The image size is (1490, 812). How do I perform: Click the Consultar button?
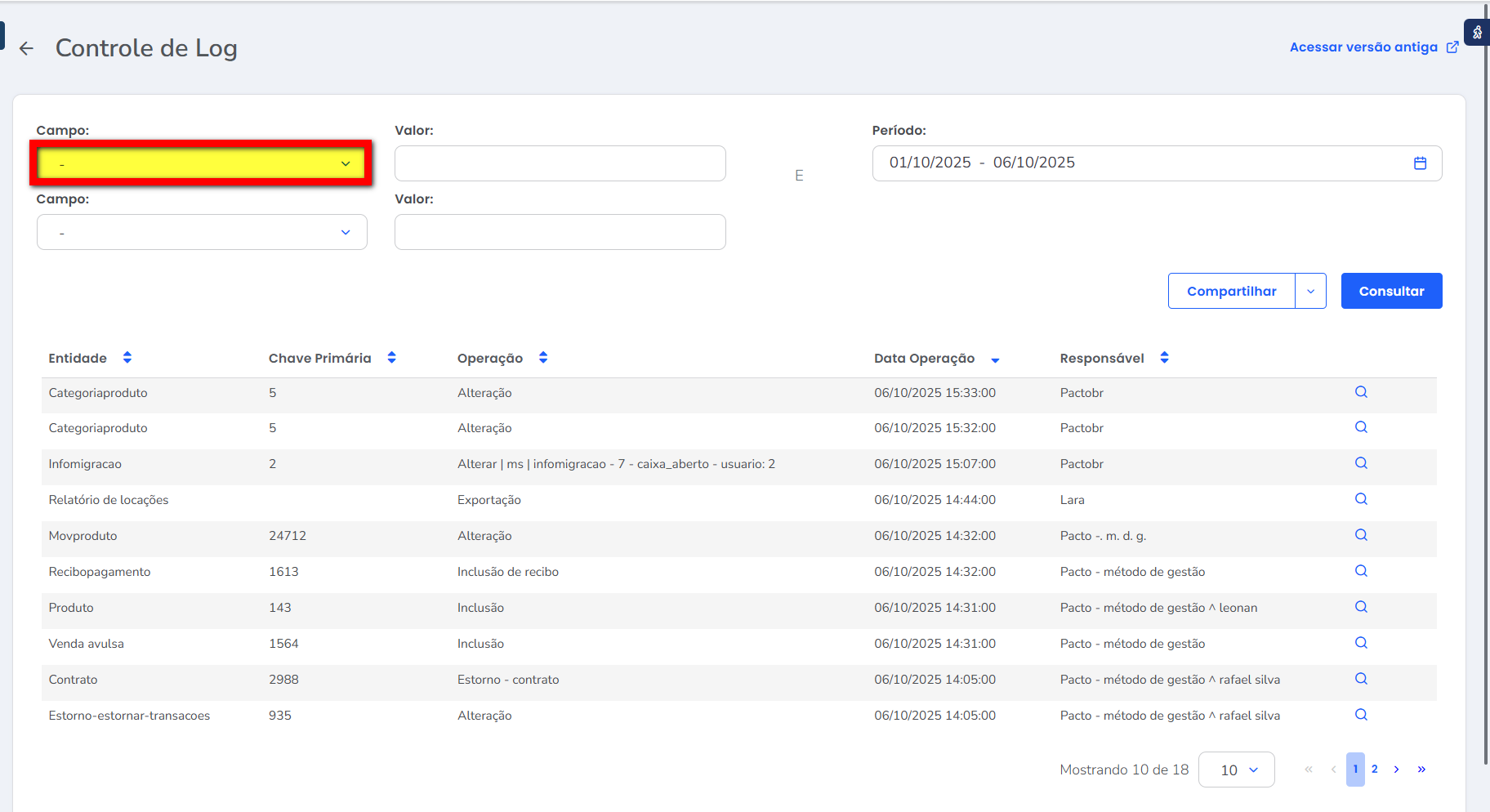point(1391,292)
